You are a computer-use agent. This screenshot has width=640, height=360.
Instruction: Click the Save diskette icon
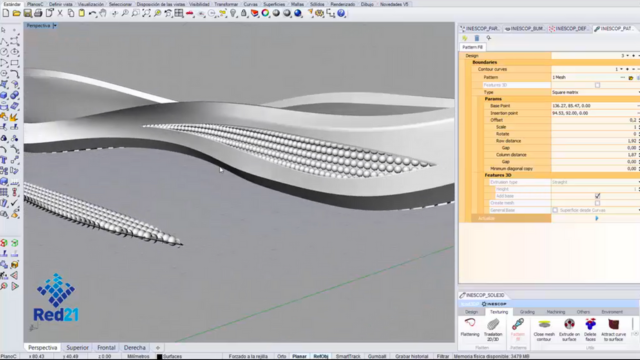[x=27, y=13]
